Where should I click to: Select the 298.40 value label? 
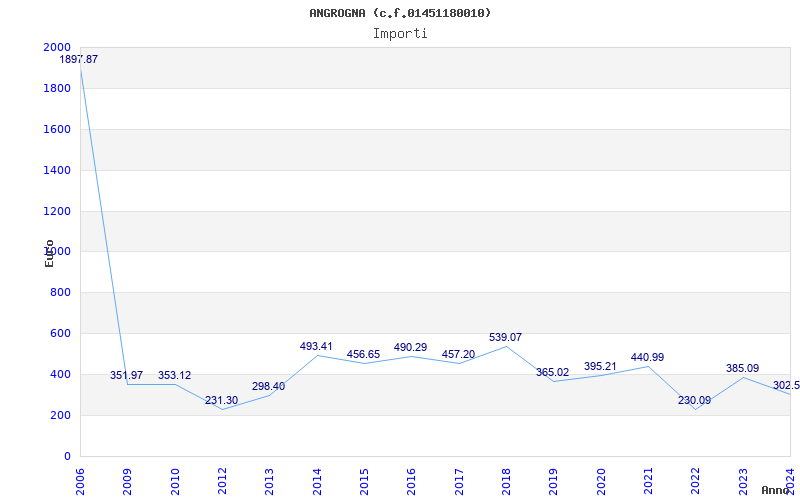pos(268,387)
